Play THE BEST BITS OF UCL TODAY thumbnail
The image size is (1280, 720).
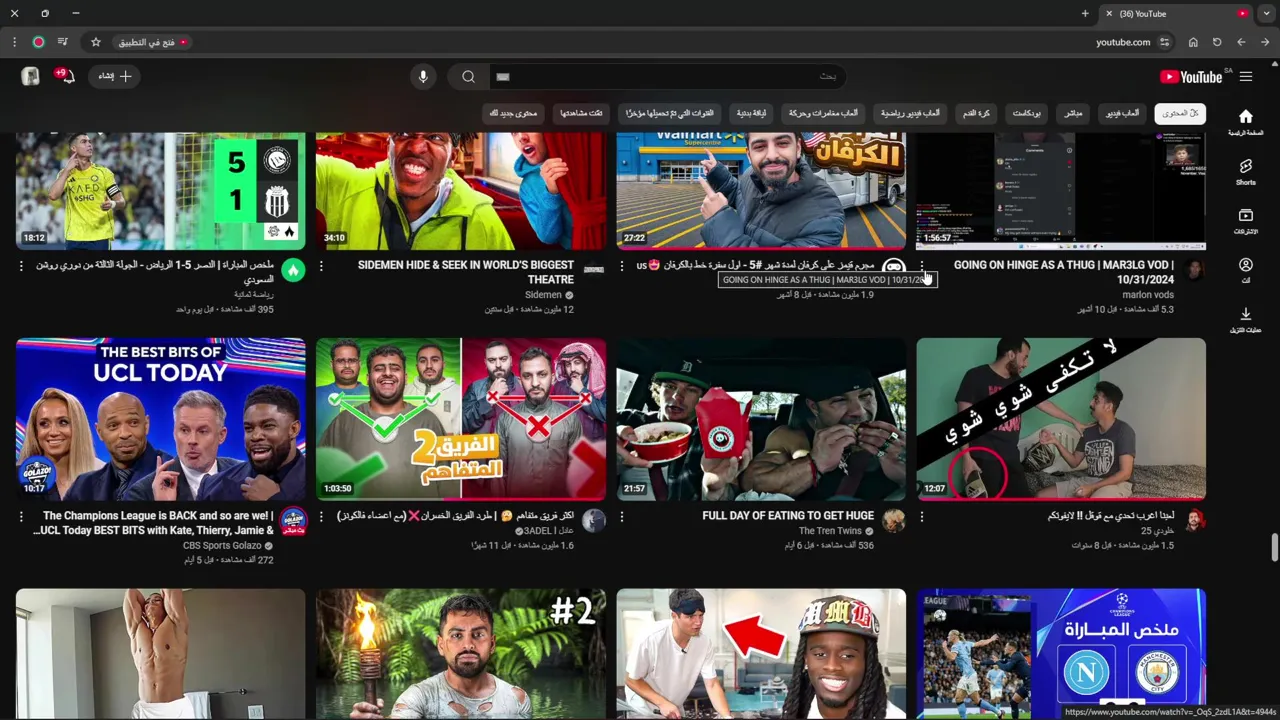pos(161,419)
